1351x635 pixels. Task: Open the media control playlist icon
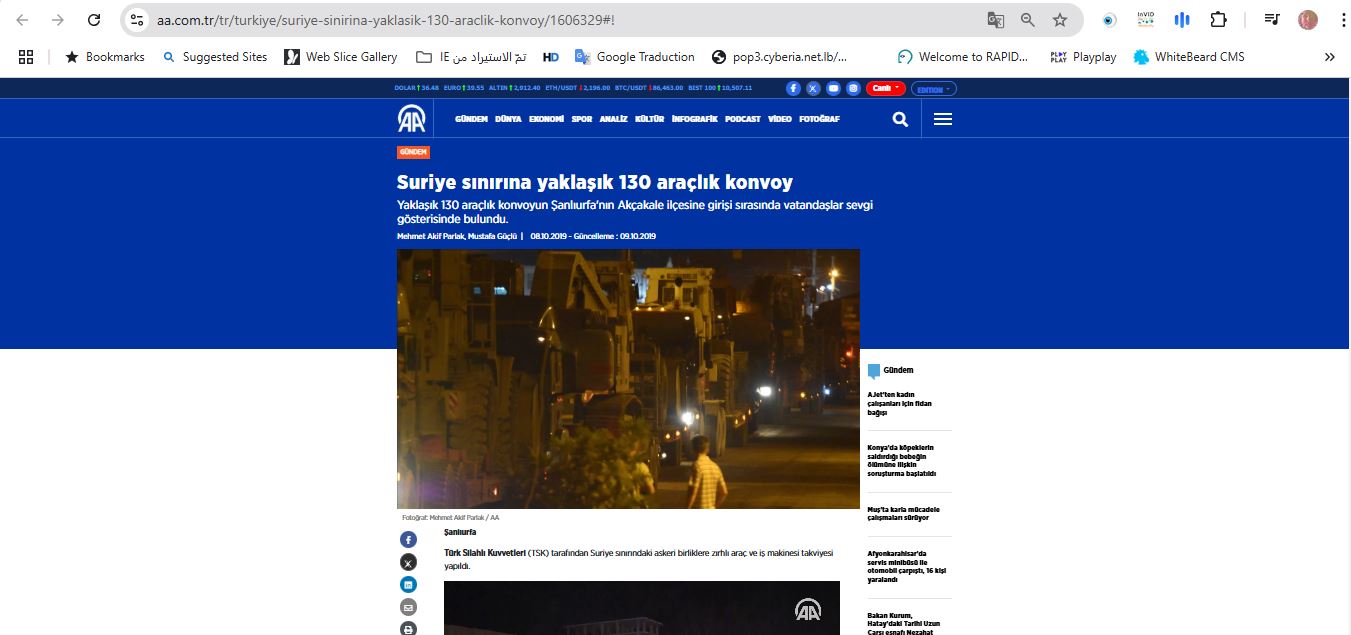pyautogui.click(x=1271, y=20)
